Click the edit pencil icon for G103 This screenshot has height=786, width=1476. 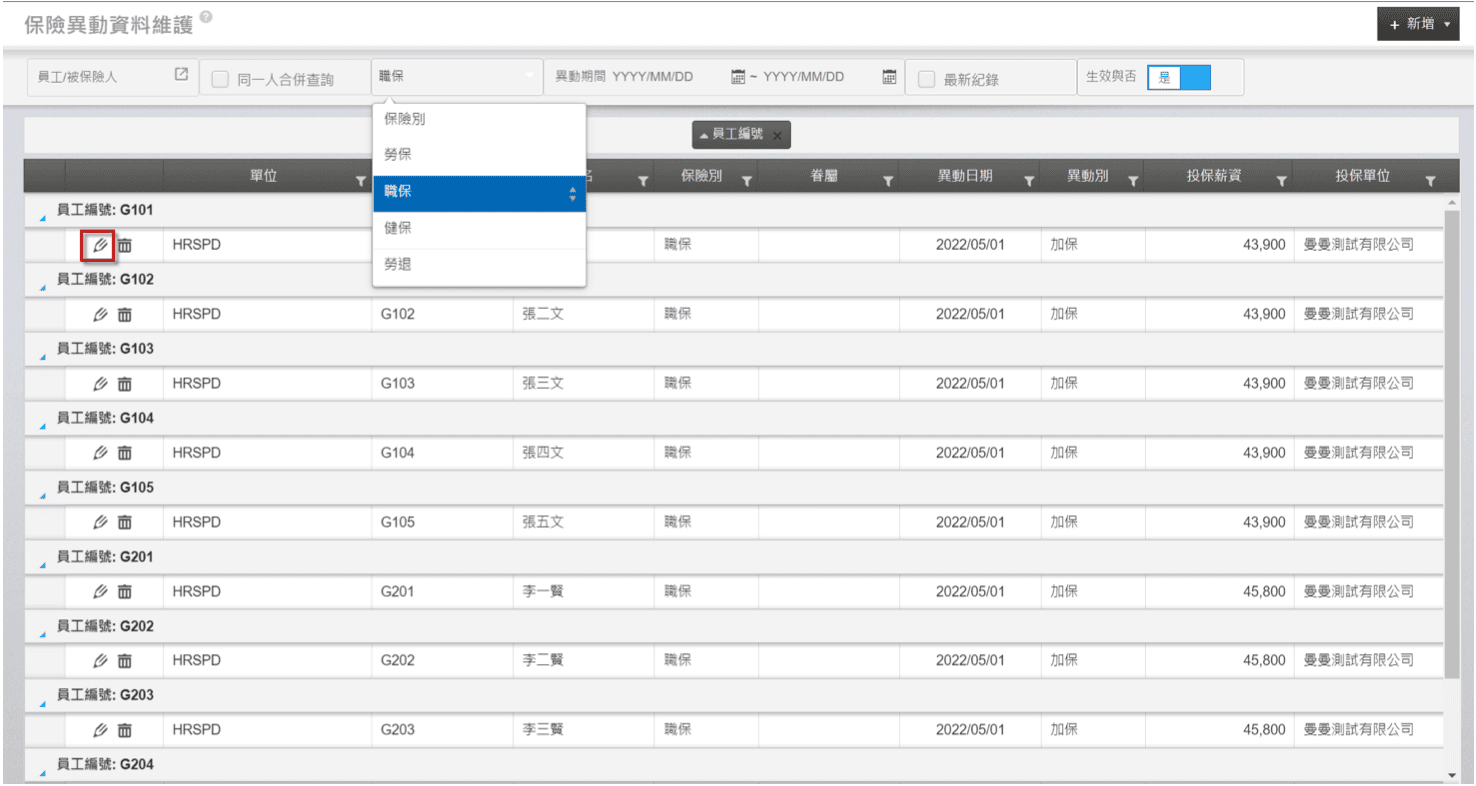pos(99,384)
